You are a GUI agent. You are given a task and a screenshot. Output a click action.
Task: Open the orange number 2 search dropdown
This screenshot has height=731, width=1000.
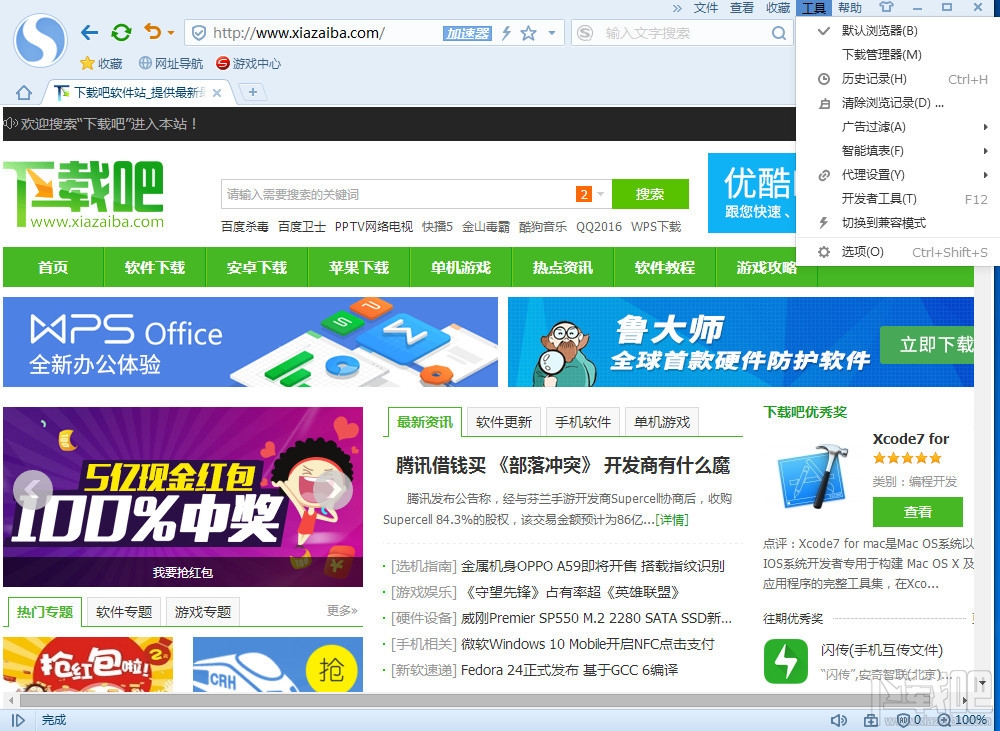tap(590, 195)
